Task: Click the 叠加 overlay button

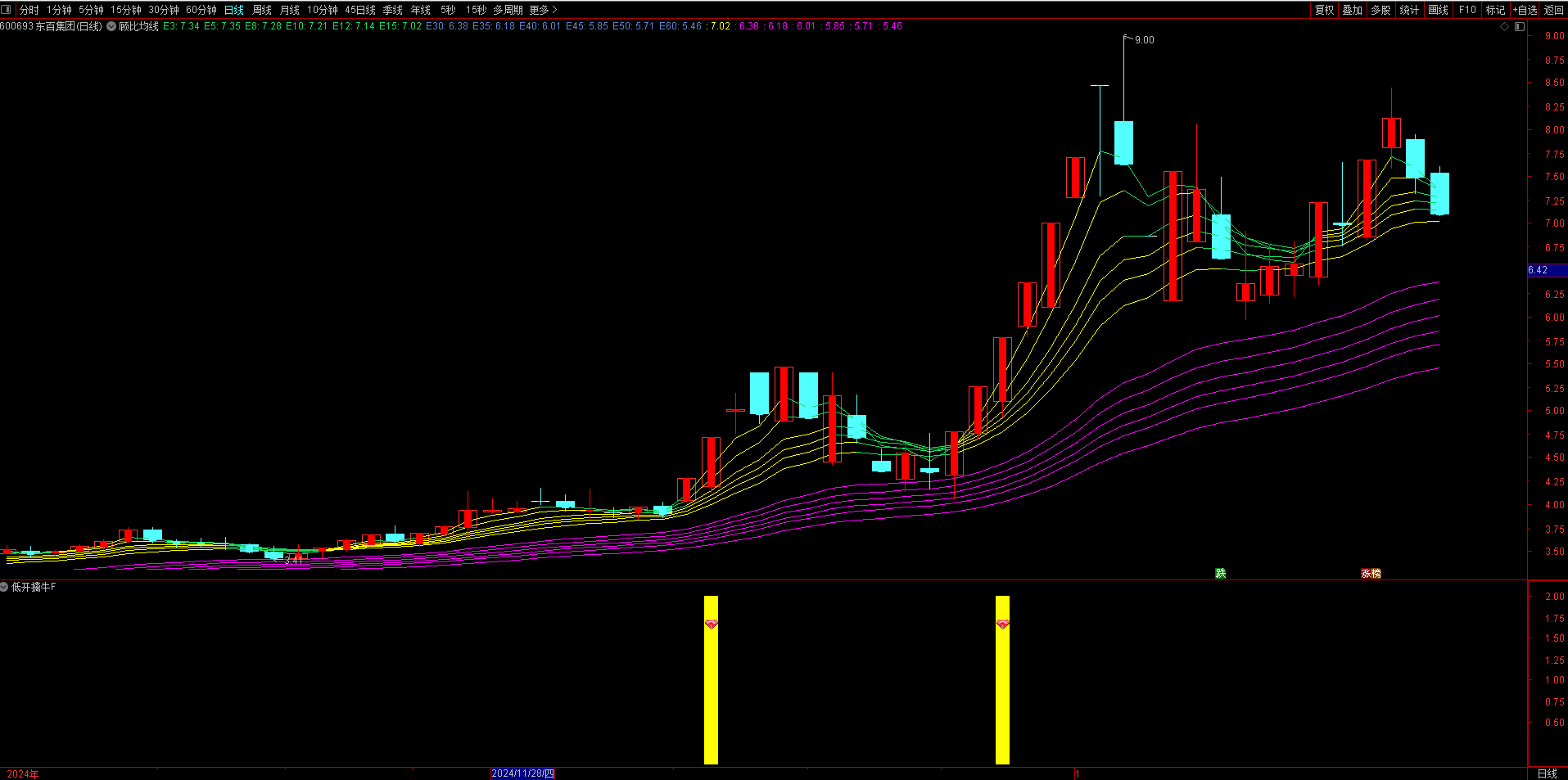Action: [1353, 10]
